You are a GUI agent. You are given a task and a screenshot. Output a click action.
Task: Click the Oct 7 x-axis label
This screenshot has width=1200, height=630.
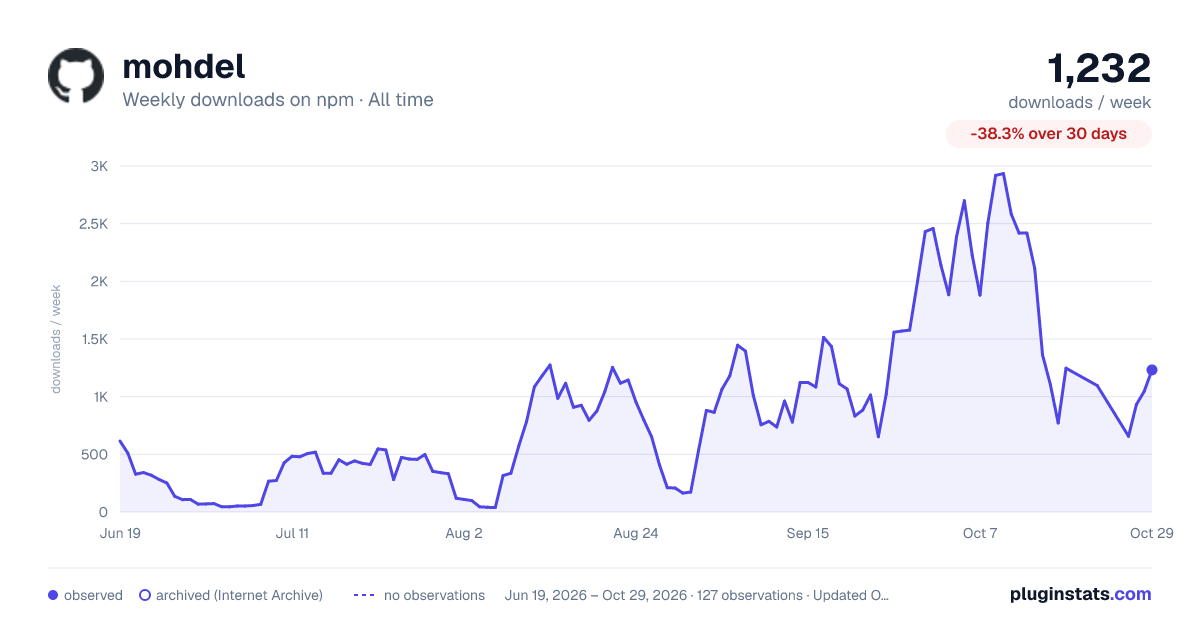click(980, 533)
